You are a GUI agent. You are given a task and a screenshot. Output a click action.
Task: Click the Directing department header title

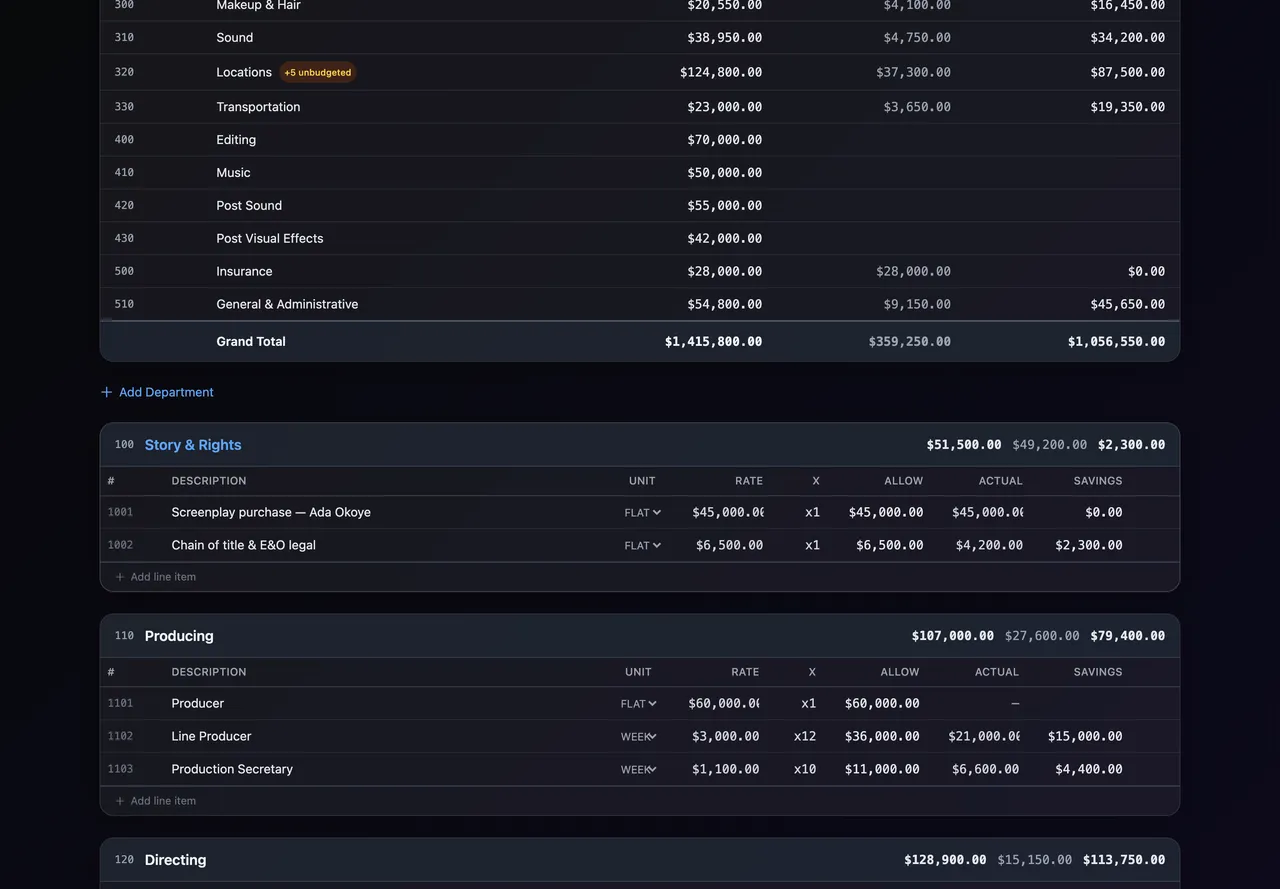(x=175, y=860)
